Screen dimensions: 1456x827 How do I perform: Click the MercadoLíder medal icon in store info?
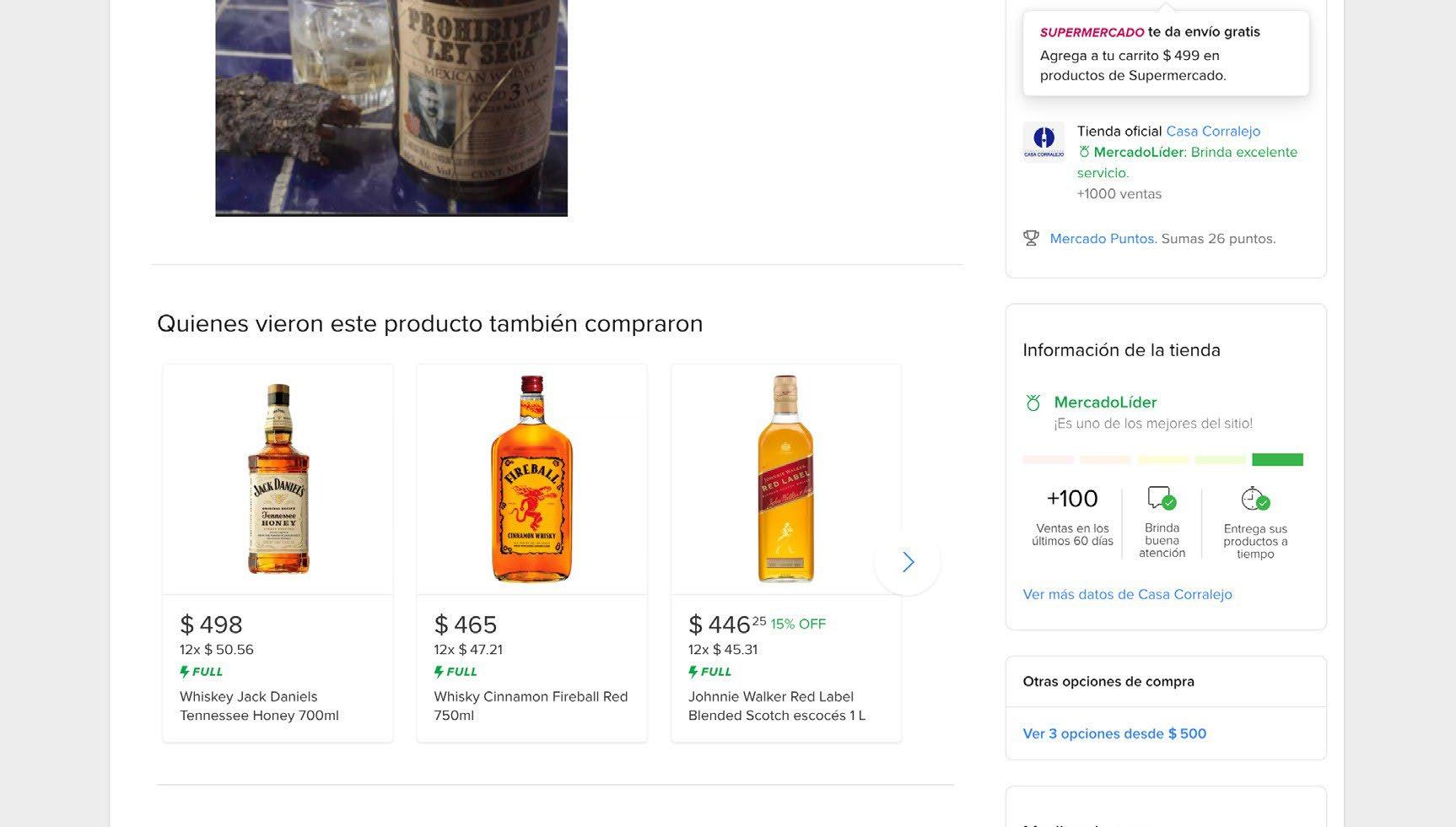(x=1033, y=403)
